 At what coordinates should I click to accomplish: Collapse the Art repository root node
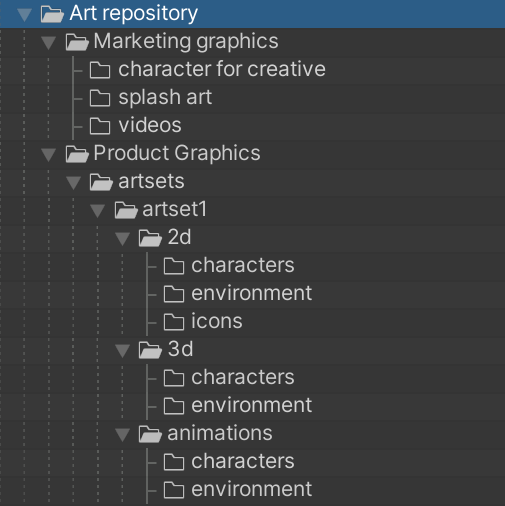coord(25,15)
